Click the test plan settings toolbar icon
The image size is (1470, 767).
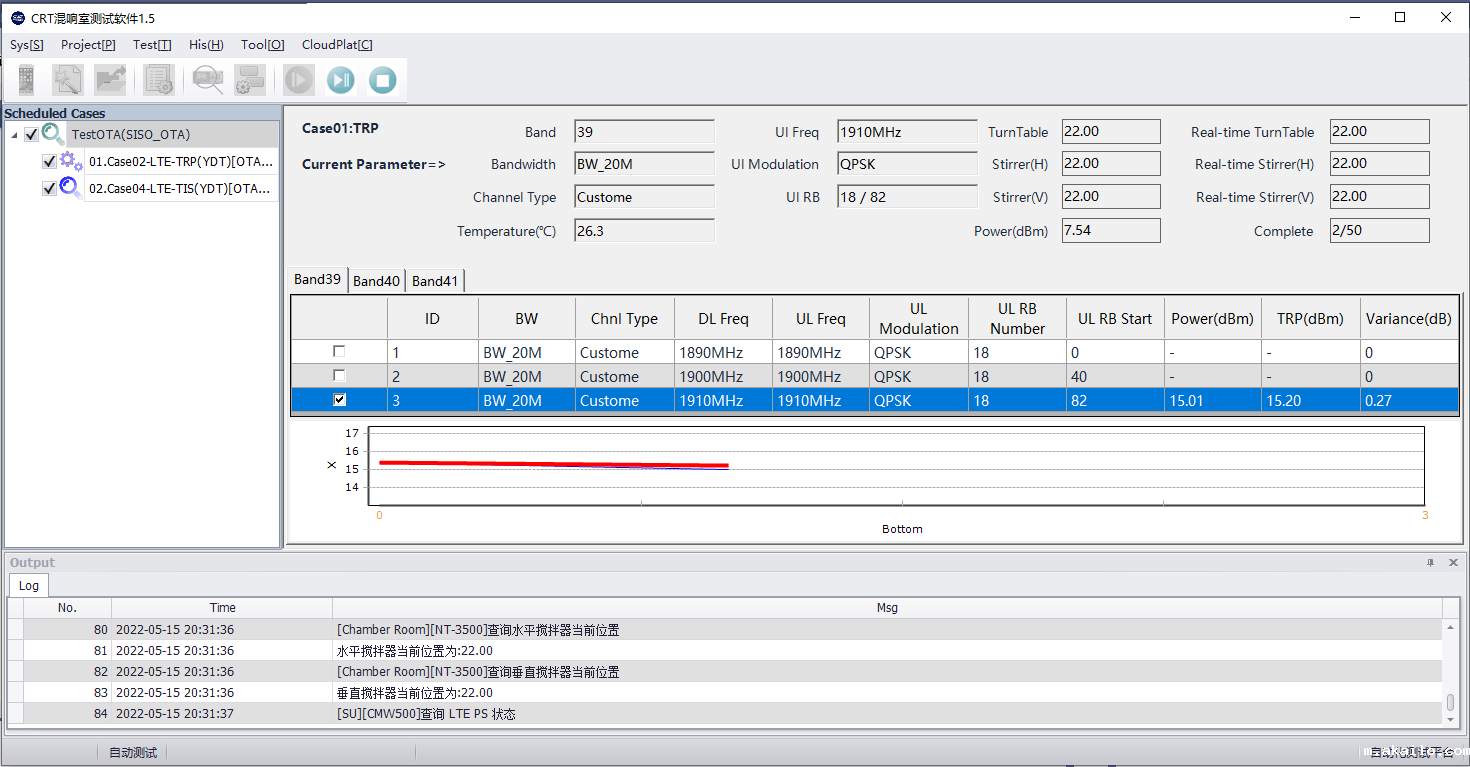pyautogui.click(x=159, y=80)
